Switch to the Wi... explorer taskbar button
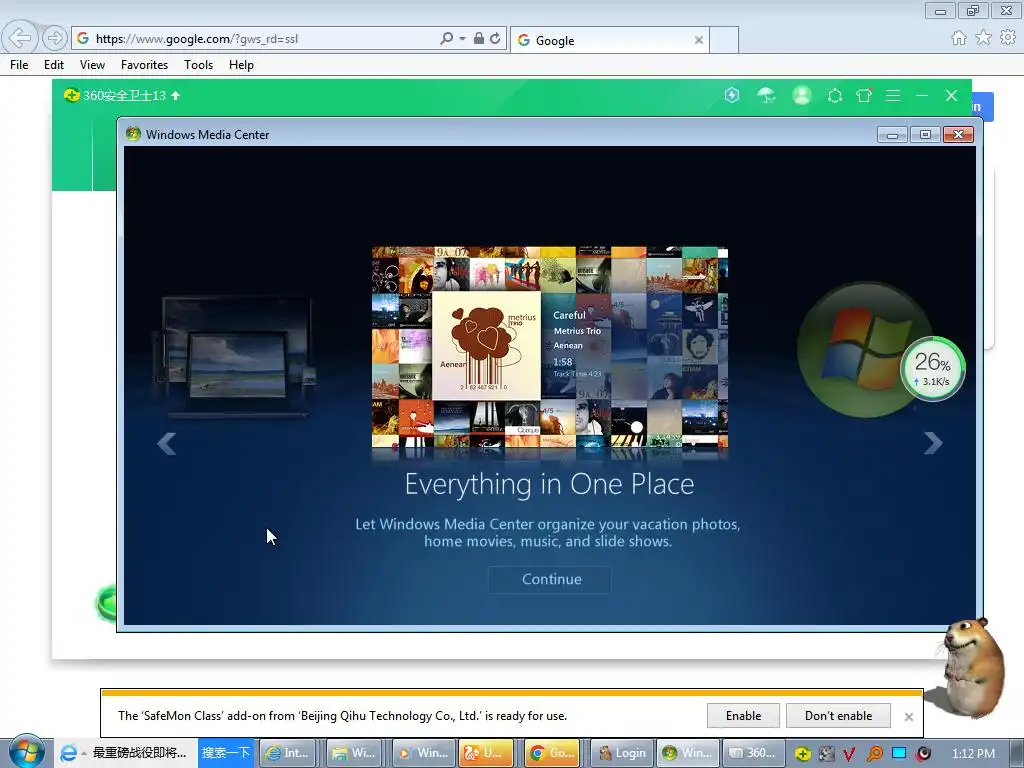 [x=354, y=753]
